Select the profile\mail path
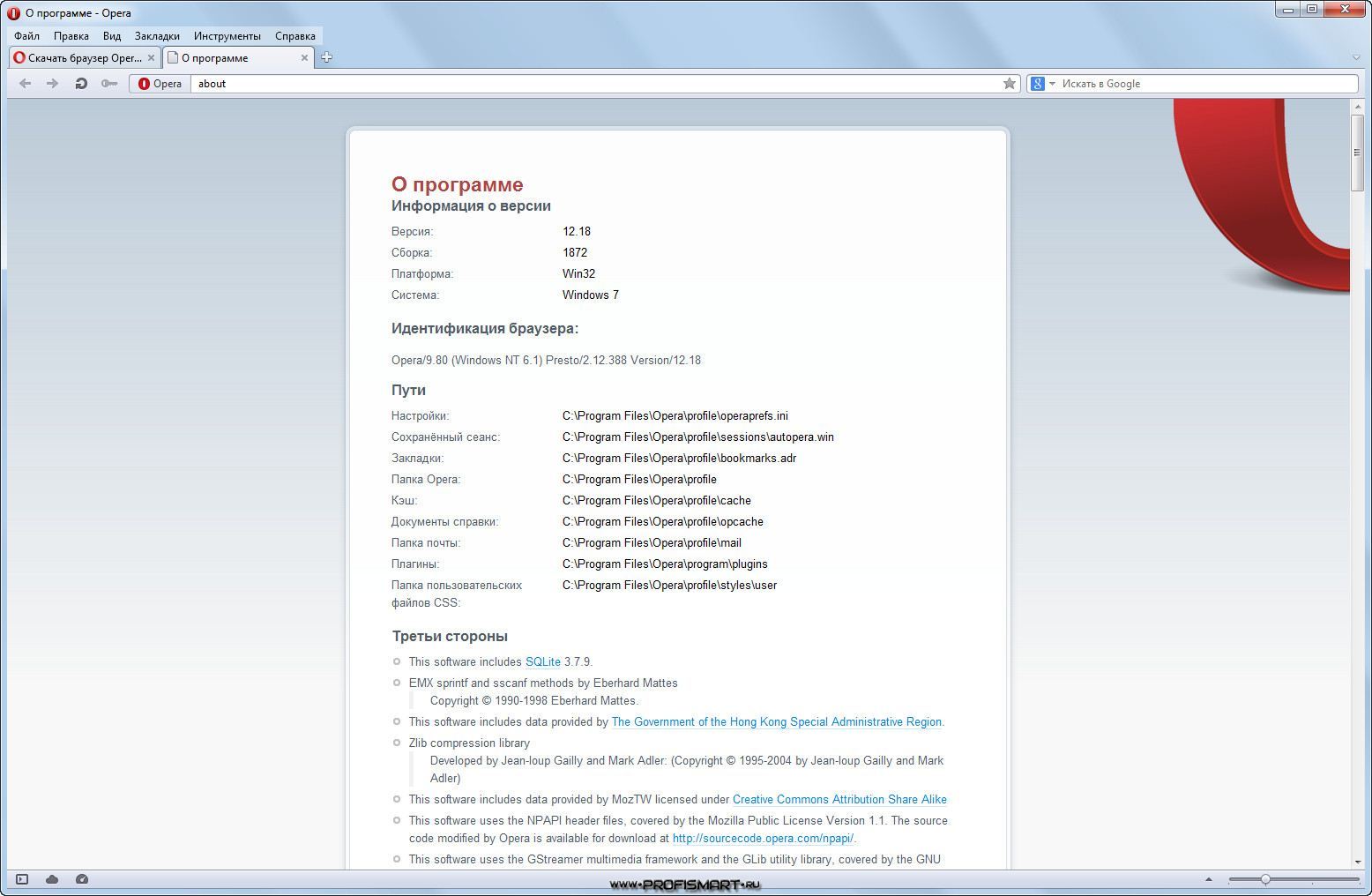Viewport: 1372px width, 896px height. tap(652, 543)
